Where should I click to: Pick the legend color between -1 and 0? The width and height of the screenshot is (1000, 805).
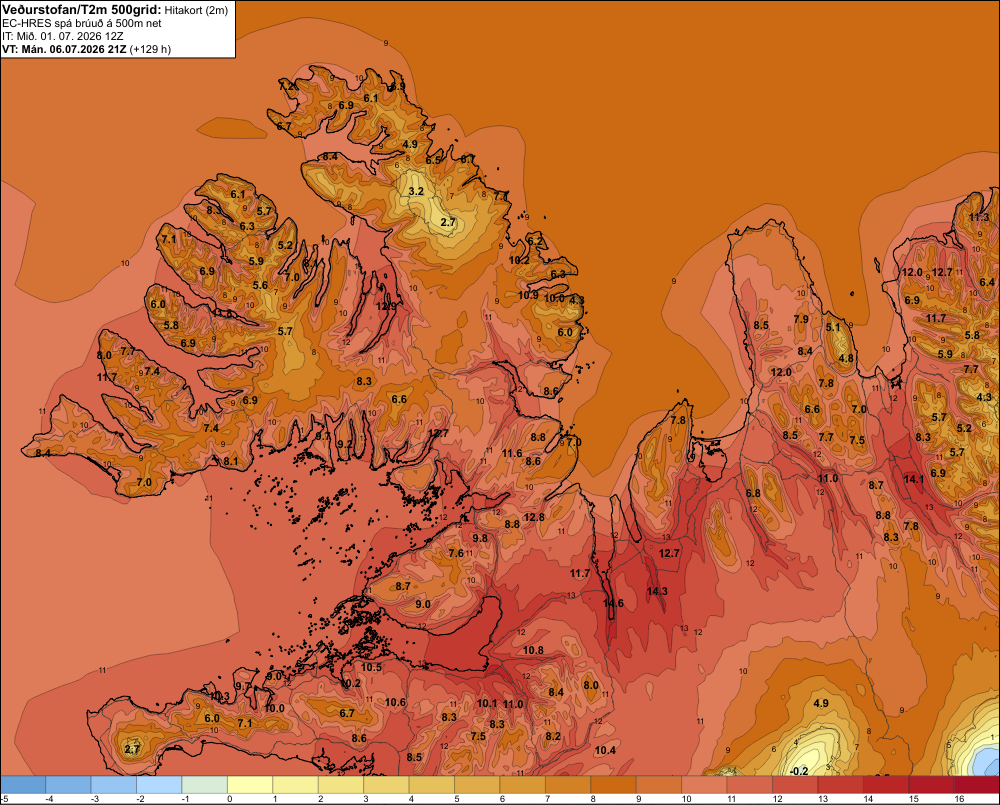tap(205, 785)
